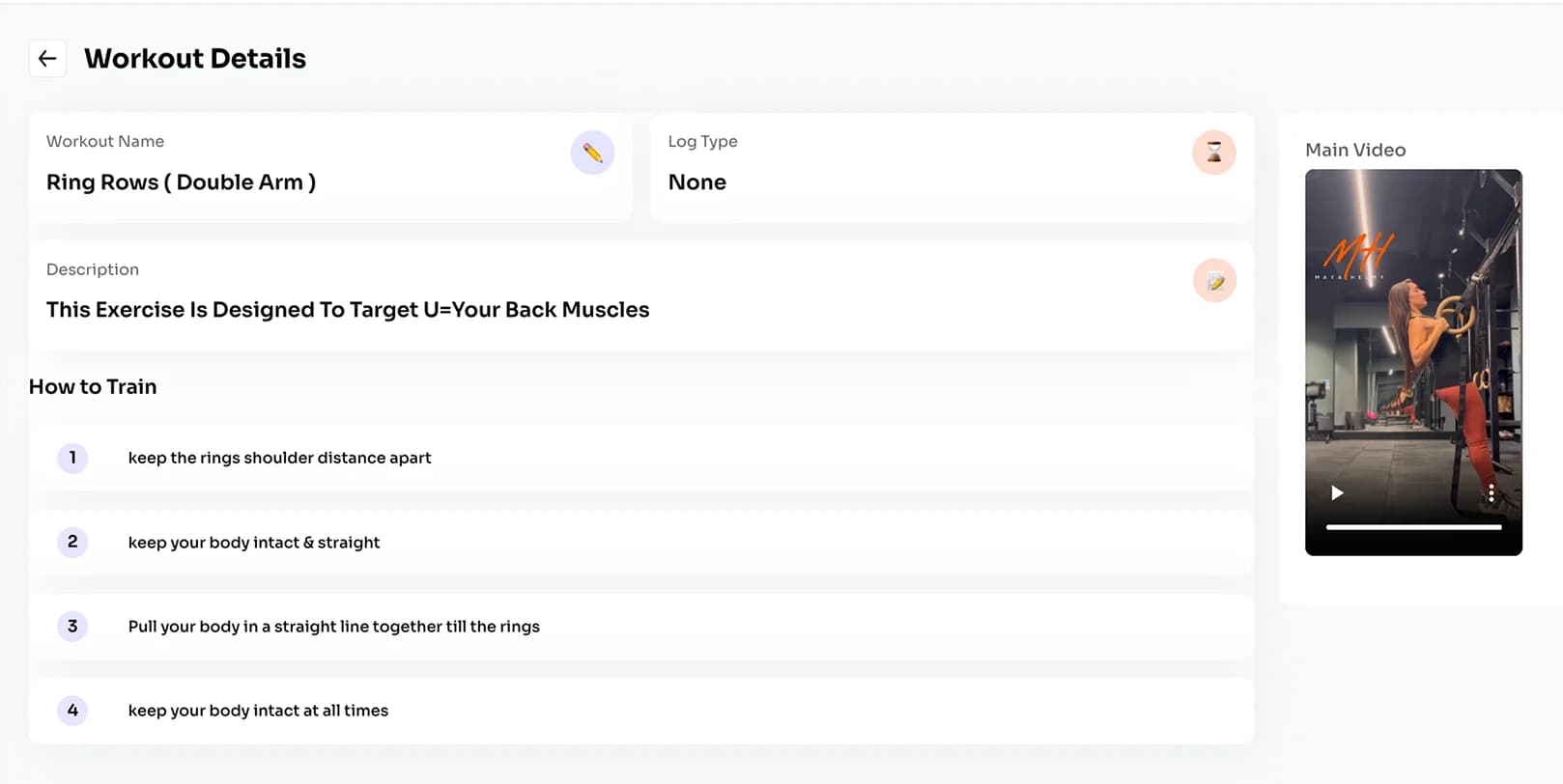Image resolution: width=1563 pixels, height=784 pixels.
Task: Click the description text about back muscles
Action: 348,310
